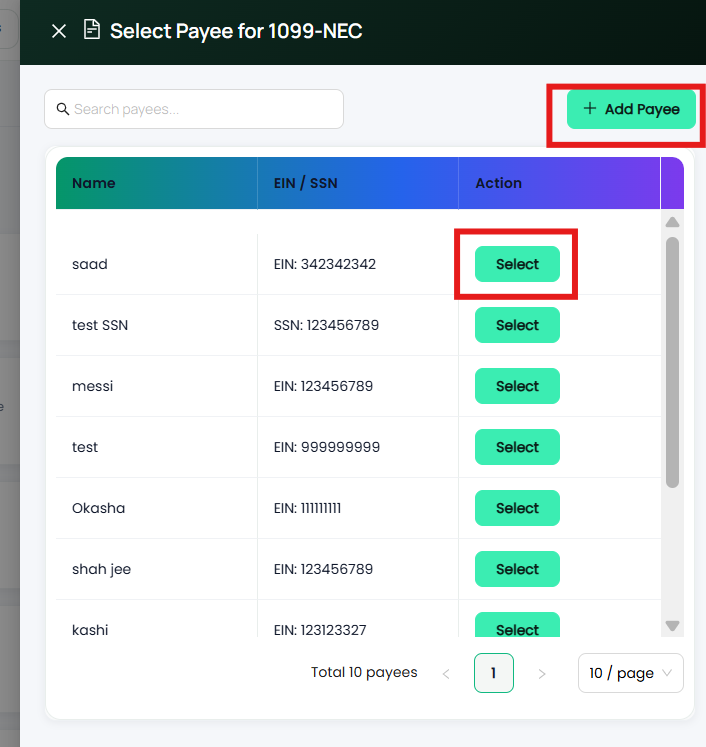706x747 pixels.
Task: Close the Select Payee panel
Action: click(59, 31)
